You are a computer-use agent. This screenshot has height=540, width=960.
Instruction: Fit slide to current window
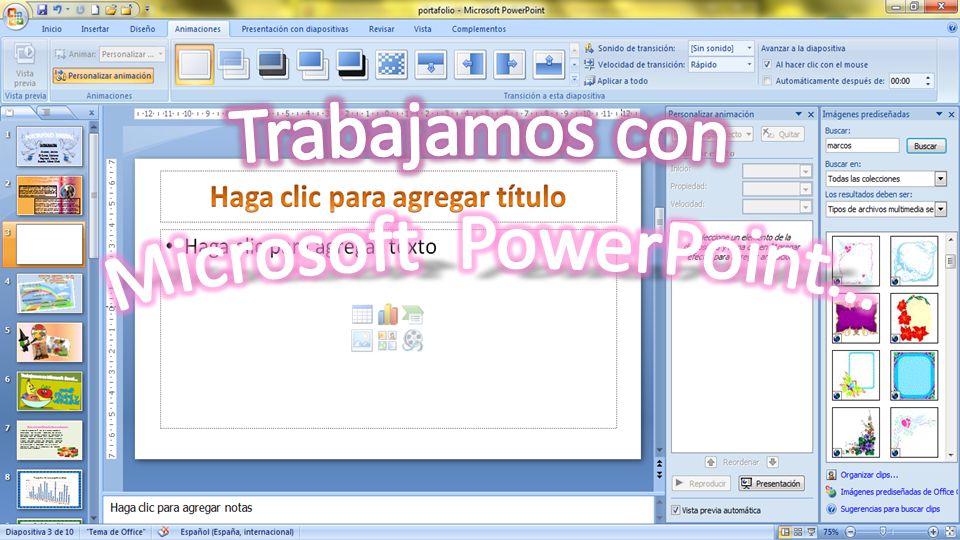[950, 532]
